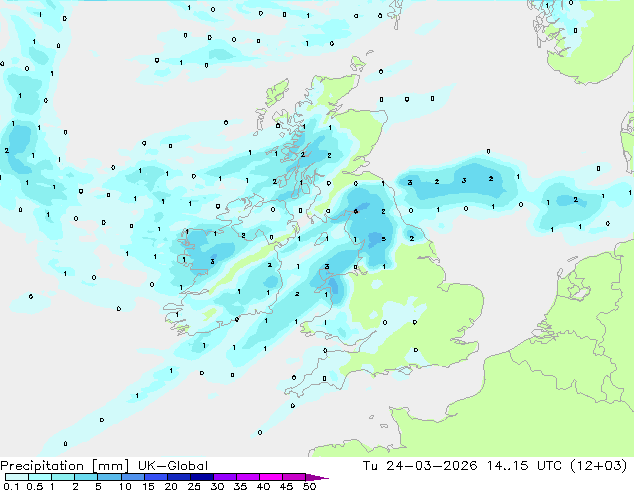Screen dimensions: 634x490
Task: Pick the 15–20 mm legend color swatch
Action: tap(155, 477)
